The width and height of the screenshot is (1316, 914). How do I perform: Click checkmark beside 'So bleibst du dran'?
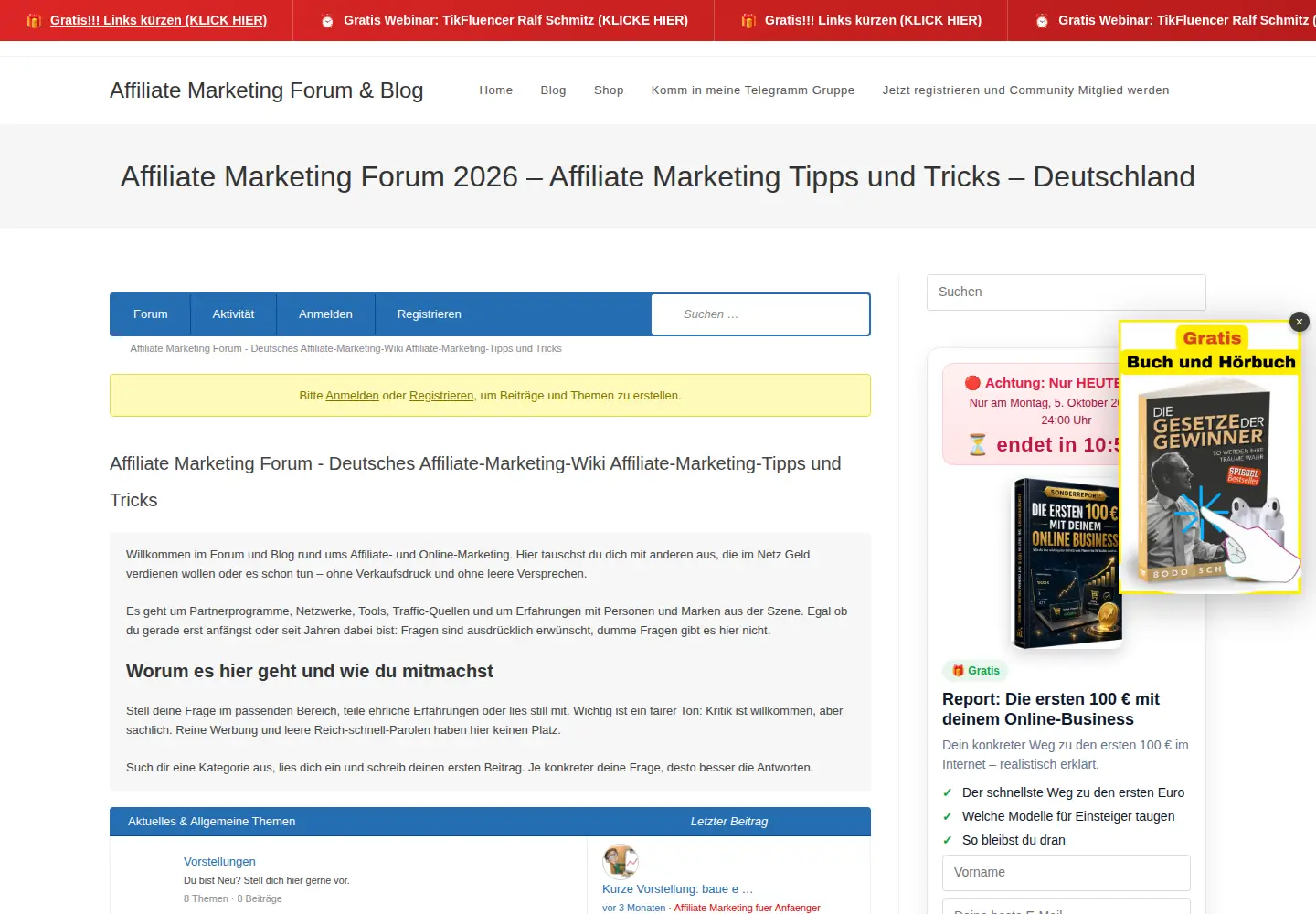click(948, 840)
